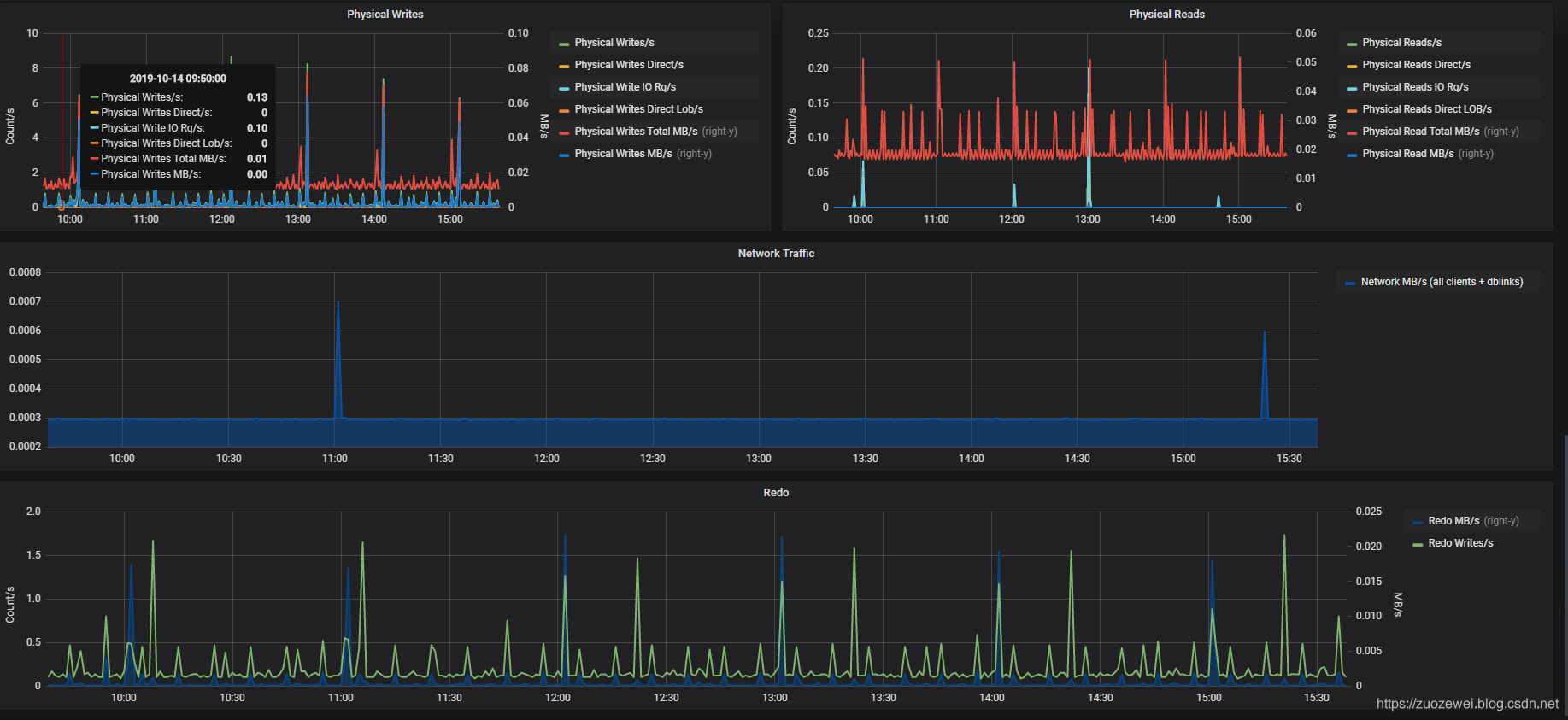The image size is (1568, 720).
Task: Toggle Physical Reads IO Rq/s legend series
Action: [x=1415, y=87]
